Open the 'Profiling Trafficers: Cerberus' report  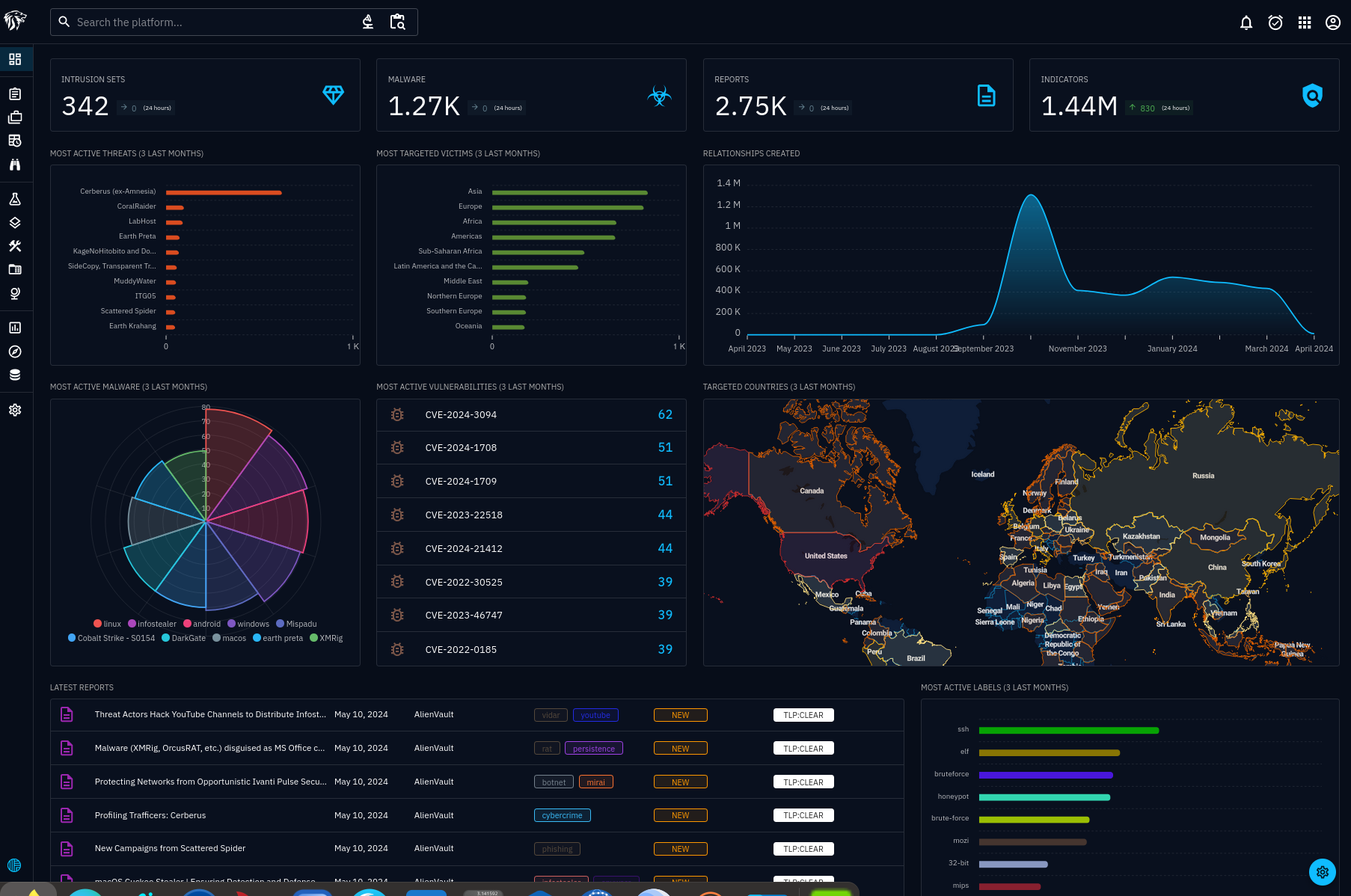click(x=150, y=815)
